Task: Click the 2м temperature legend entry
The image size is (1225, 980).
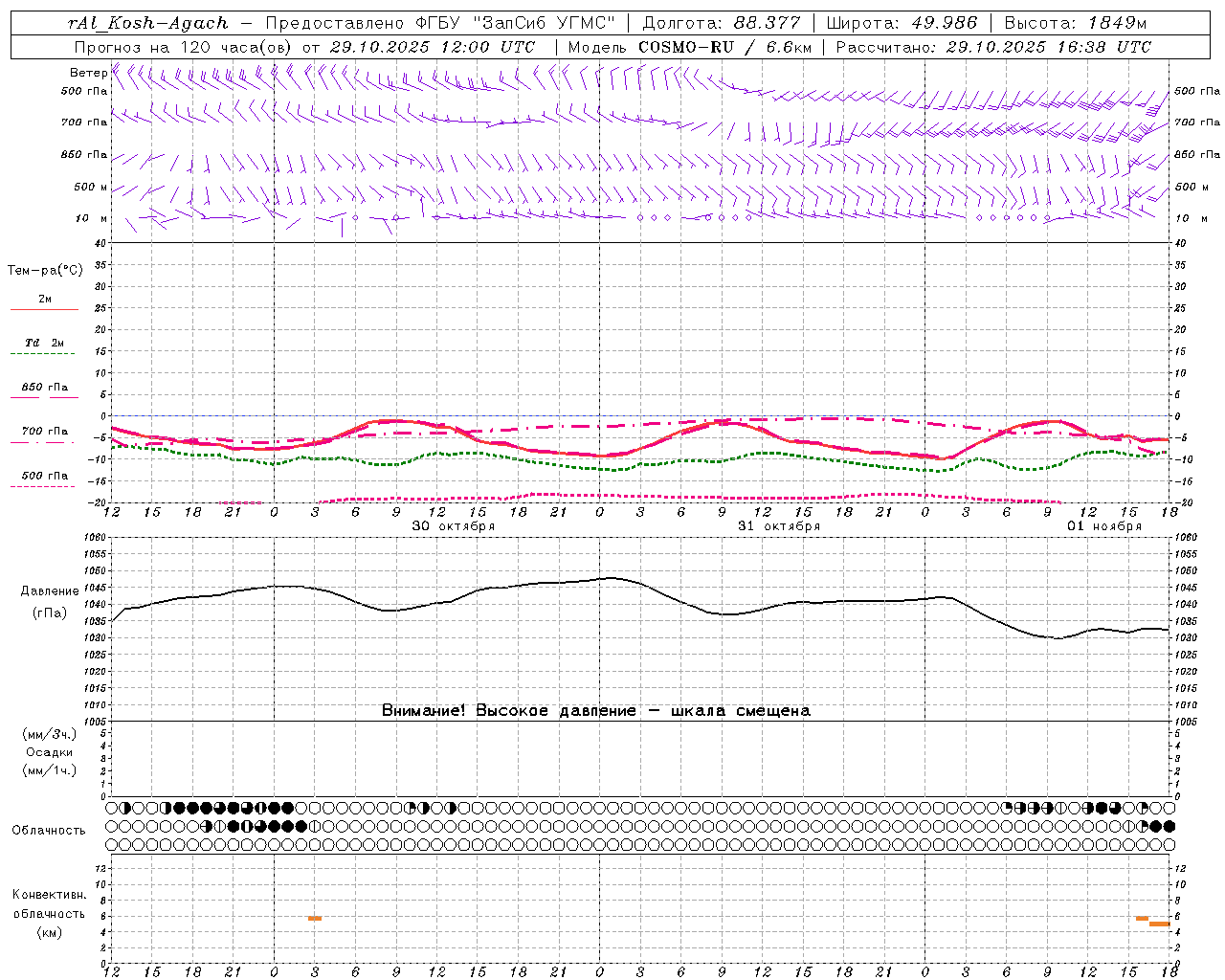Action: point(45,300)
